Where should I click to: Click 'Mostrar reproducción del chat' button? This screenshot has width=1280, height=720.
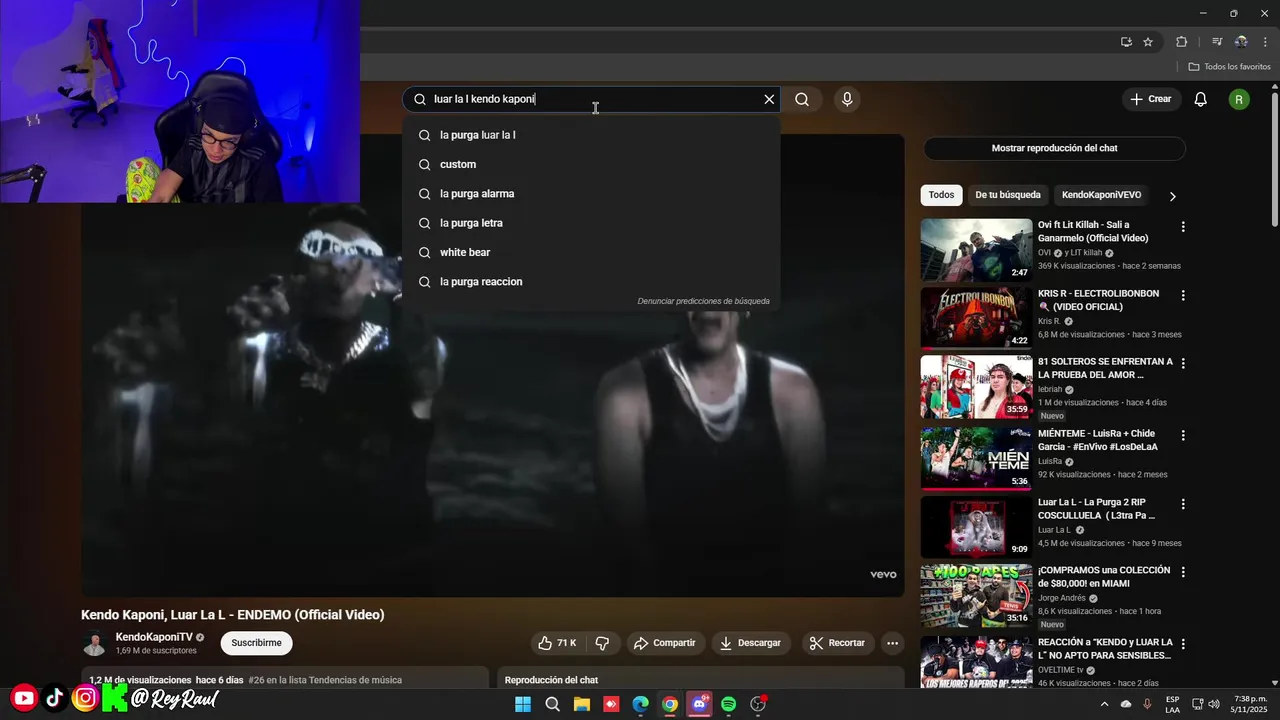1054,148
